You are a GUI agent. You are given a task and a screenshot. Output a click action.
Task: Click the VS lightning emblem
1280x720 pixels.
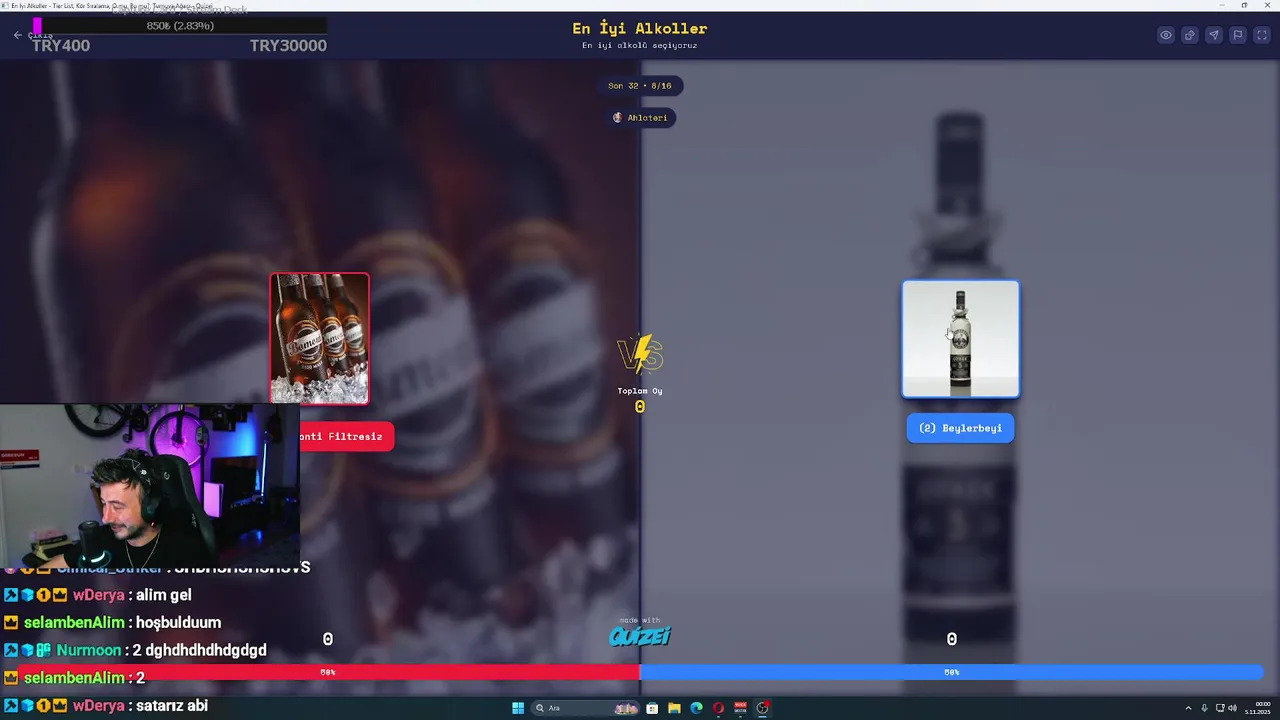pos(640,354)
